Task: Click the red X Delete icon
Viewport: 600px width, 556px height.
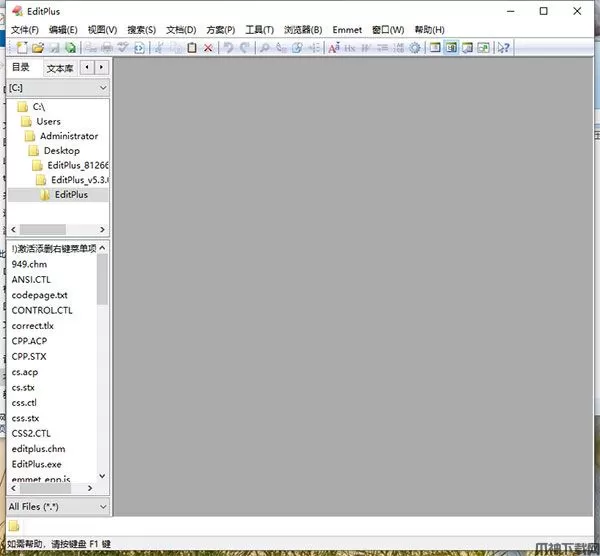Action: (208, 48)
